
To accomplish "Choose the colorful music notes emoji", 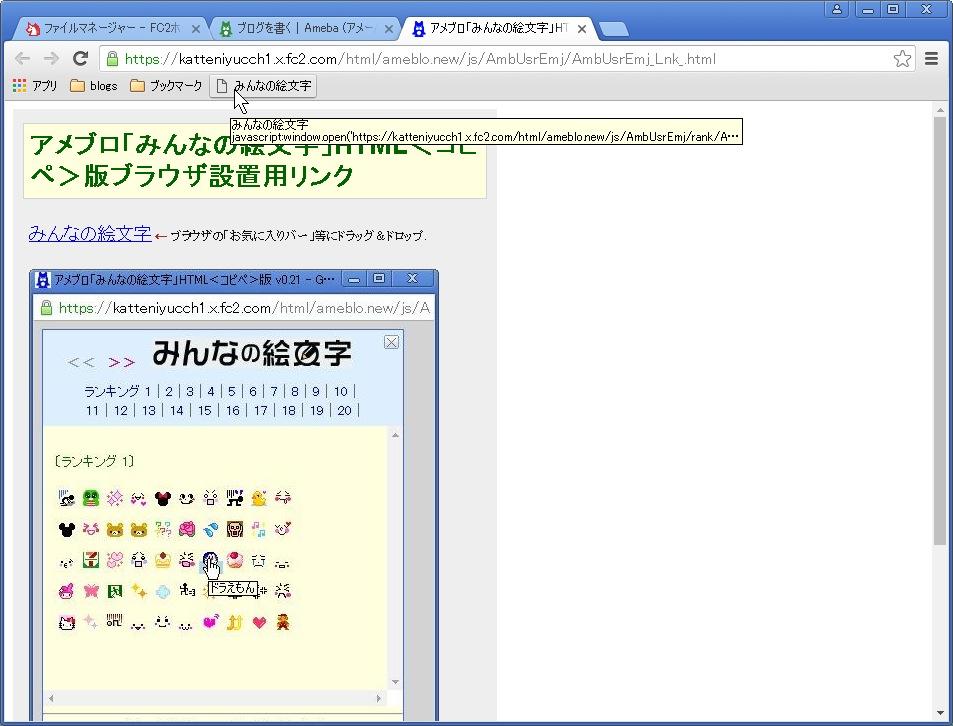I will pyautogui.click(x=259, y=529).
